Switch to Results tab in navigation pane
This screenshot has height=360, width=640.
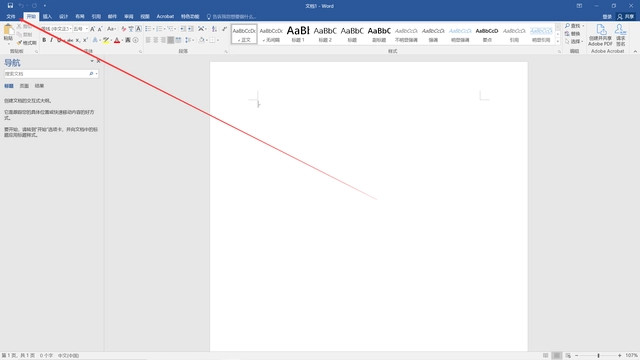(x=39, y=86)
